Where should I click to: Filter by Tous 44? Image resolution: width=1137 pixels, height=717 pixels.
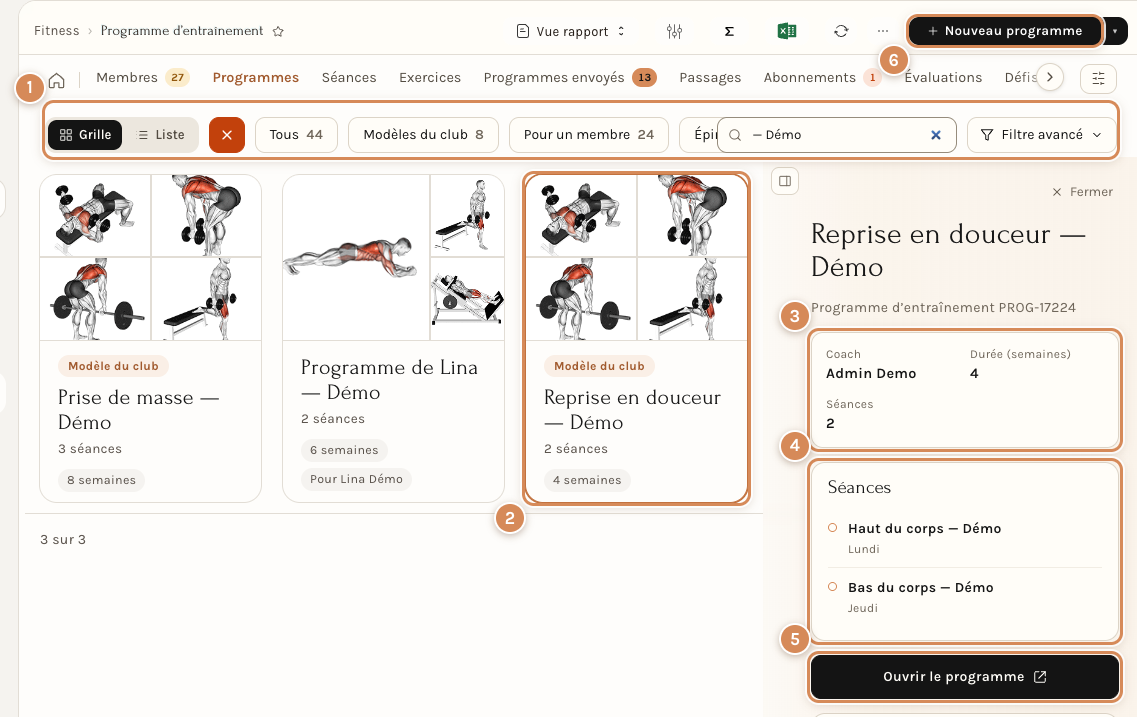tap(296, 135)
